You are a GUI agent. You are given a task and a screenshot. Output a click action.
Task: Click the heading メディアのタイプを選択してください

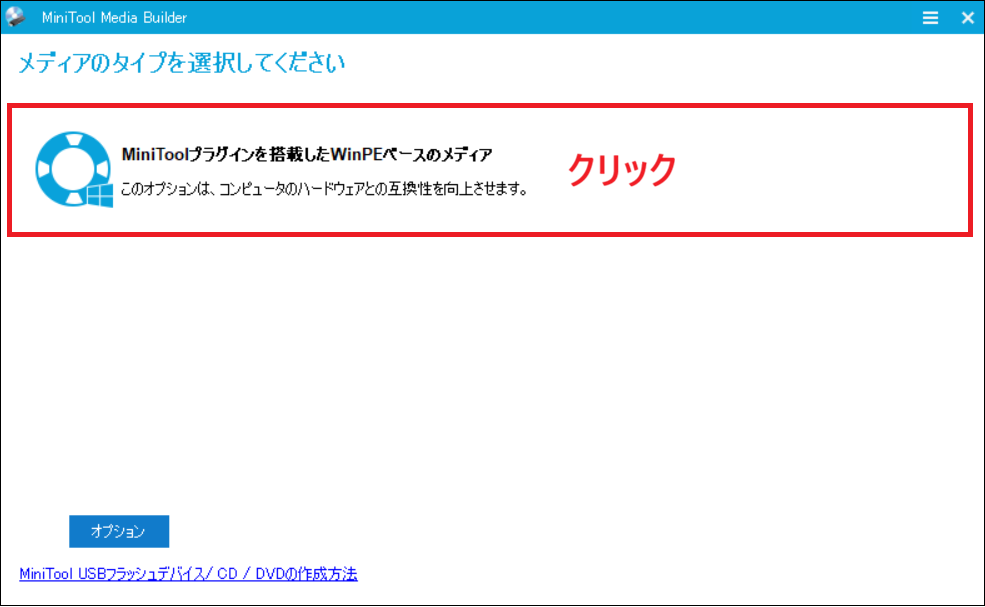tap(182, 63)
